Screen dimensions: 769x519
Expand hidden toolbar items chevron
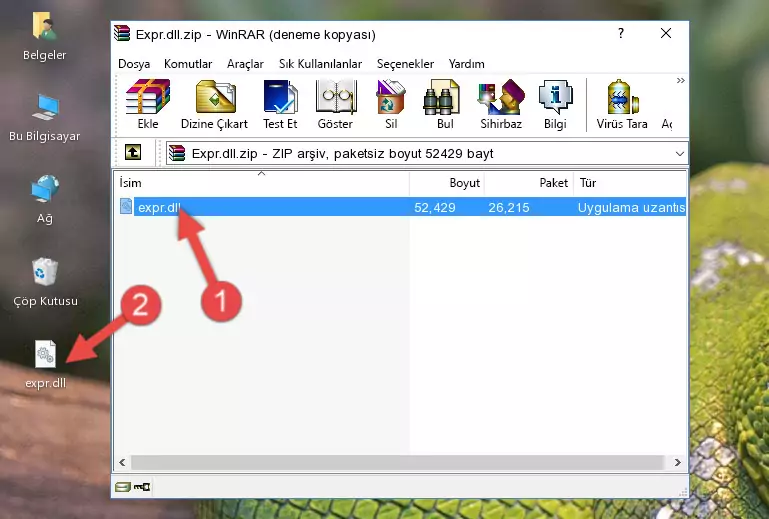680,80
